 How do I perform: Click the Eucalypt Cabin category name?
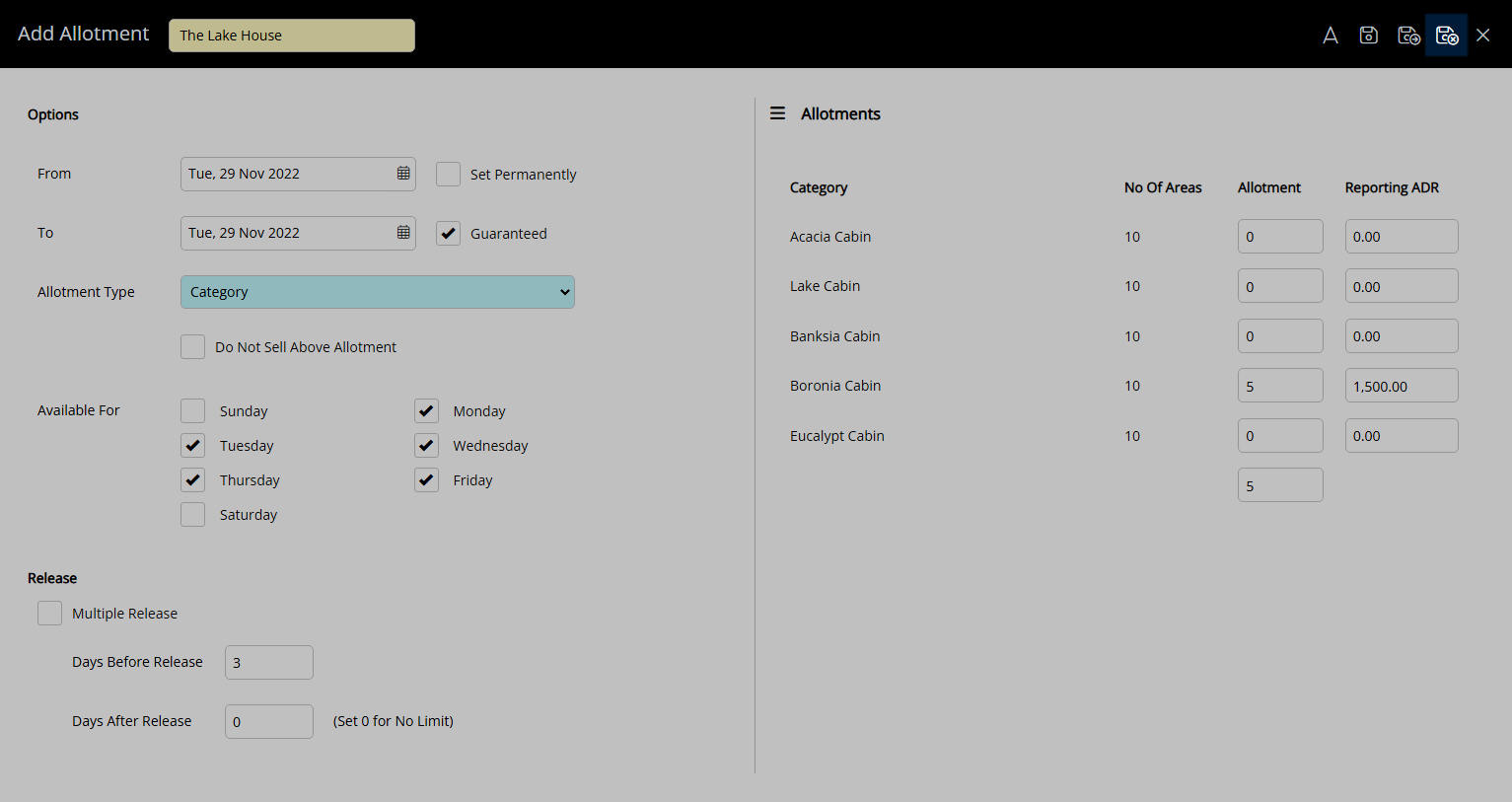(x=836, y=436)
